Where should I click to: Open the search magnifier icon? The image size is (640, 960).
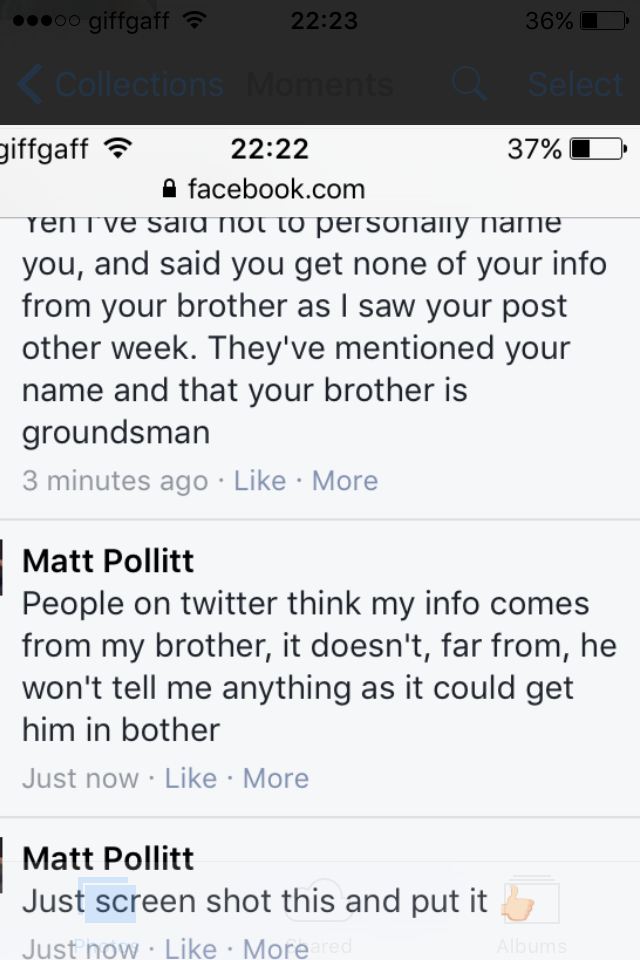click(469, 84)
